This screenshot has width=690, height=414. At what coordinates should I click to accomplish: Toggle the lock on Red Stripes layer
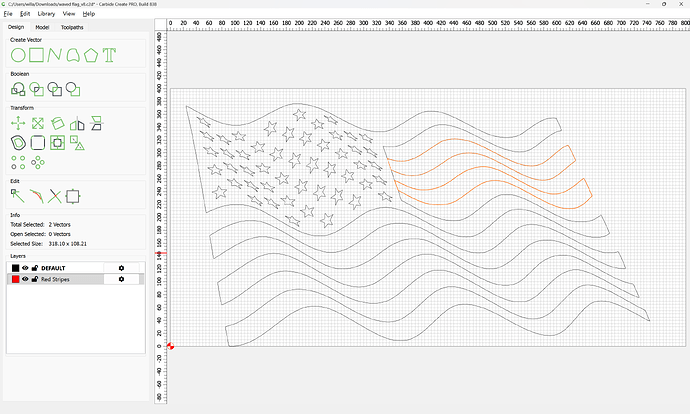[35, 279]
